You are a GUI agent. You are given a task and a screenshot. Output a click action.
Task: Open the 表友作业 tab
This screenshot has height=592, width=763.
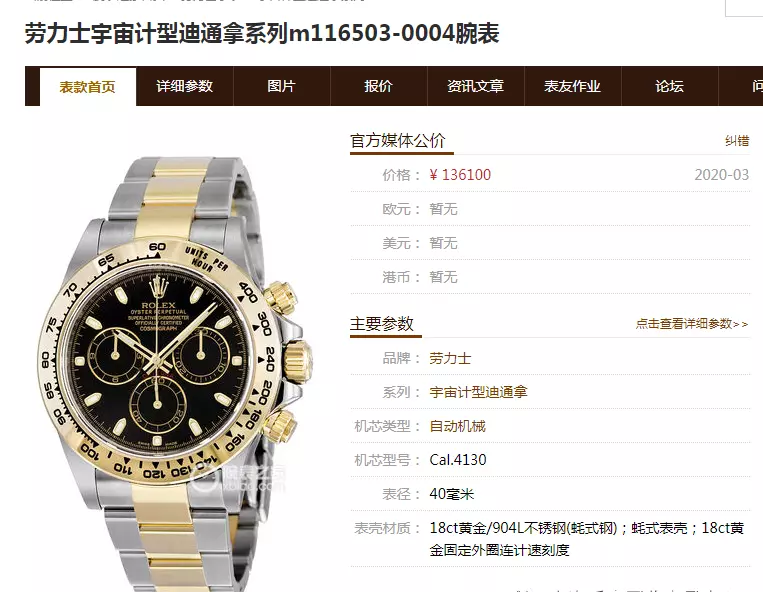point(572,86)
